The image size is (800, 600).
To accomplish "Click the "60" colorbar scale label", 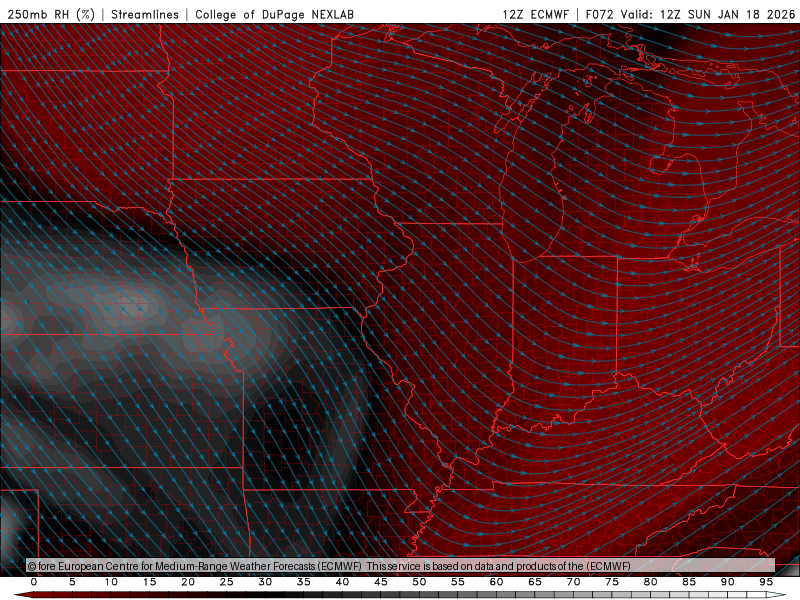I will [496, 582].
